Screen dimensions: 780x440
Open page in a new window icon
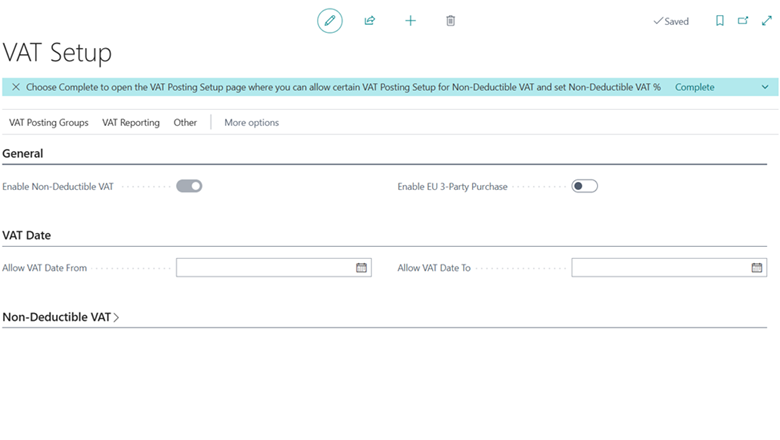[743, 21]
